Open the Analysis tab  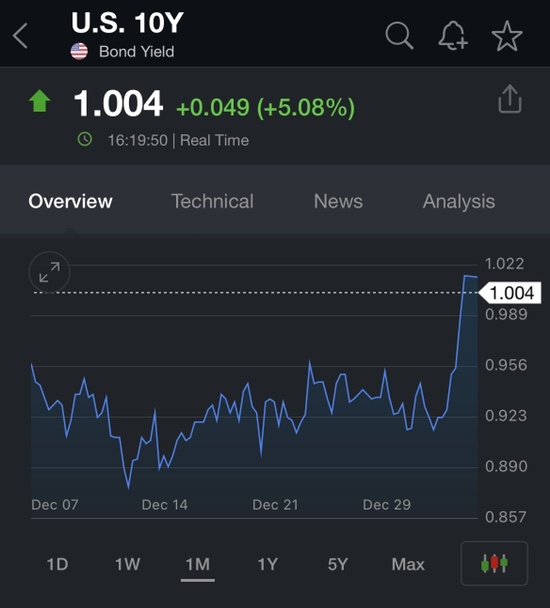pos(459,202)
